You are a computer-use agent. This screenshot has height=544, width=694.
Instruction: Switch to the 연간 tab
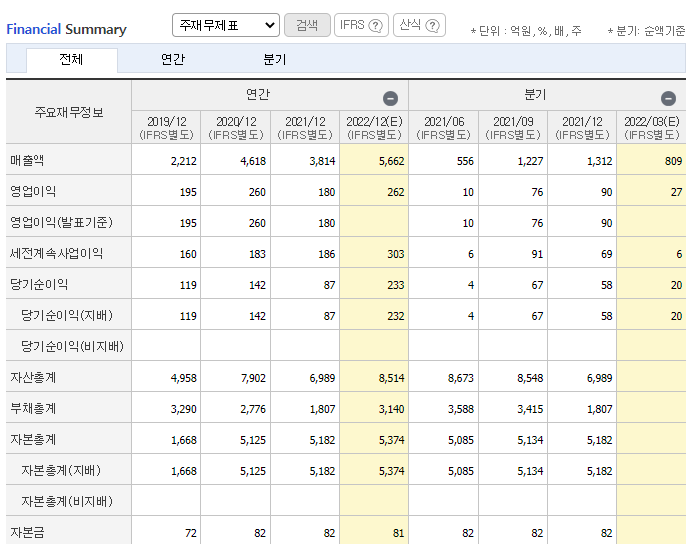coord(173,59)
